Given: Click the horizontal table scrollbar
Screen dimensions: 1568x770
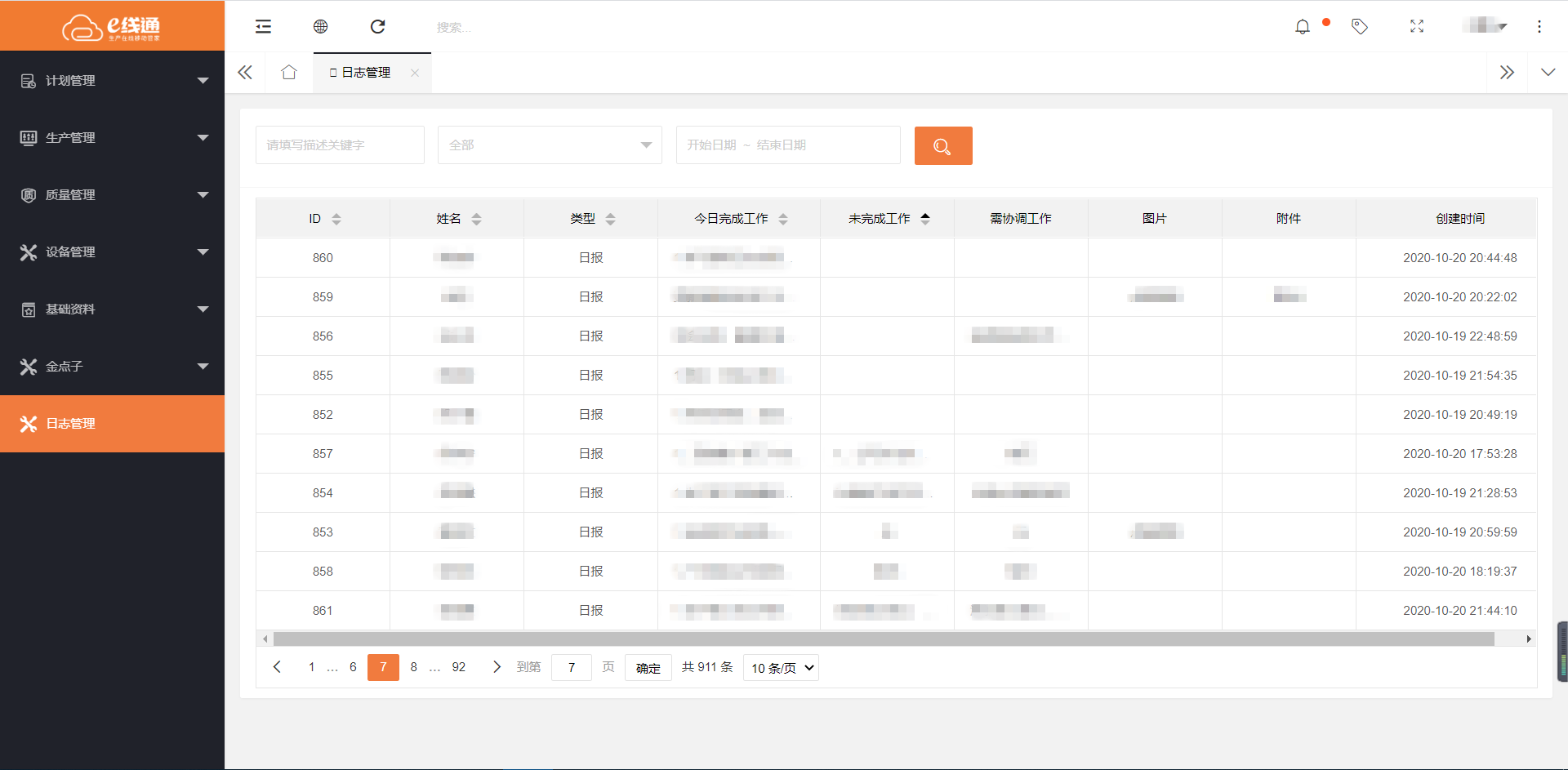Looking at the screenshot, I should pyautogui.click(x=882, y=639).
